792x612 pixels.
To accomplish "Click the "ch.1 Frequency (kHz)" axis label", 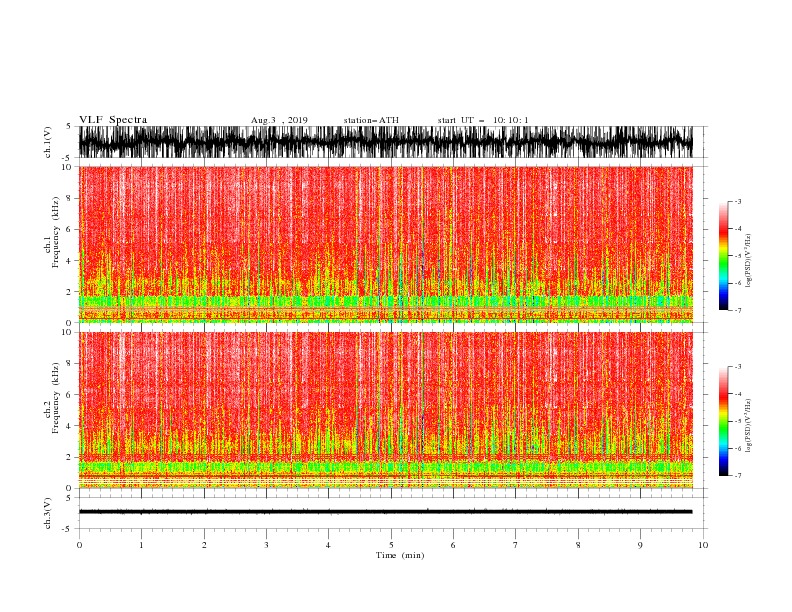I will (52, 233).
